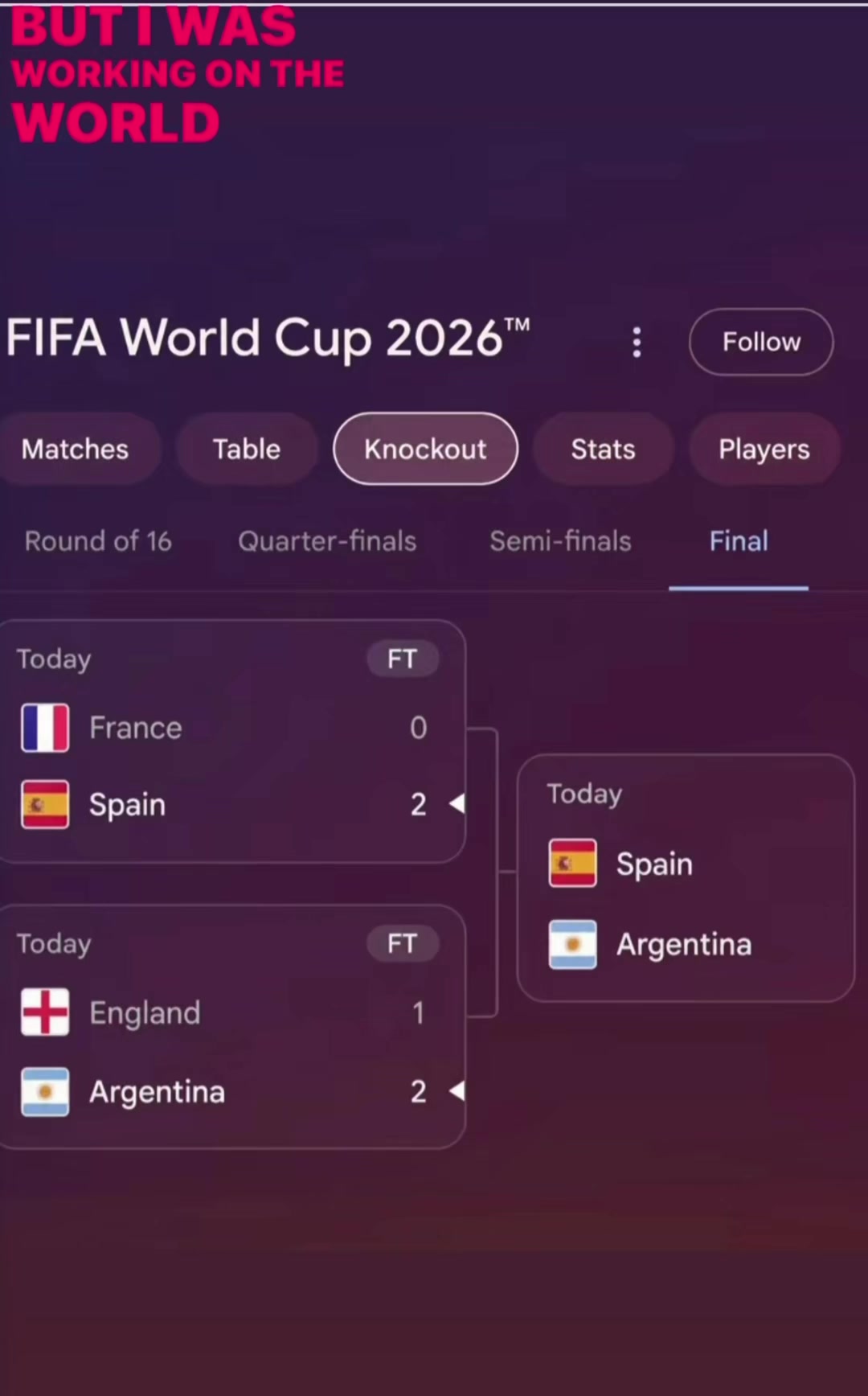Open the Stats tab
The height and width of the screenshot is (1396, 868).
coord(603,449)
